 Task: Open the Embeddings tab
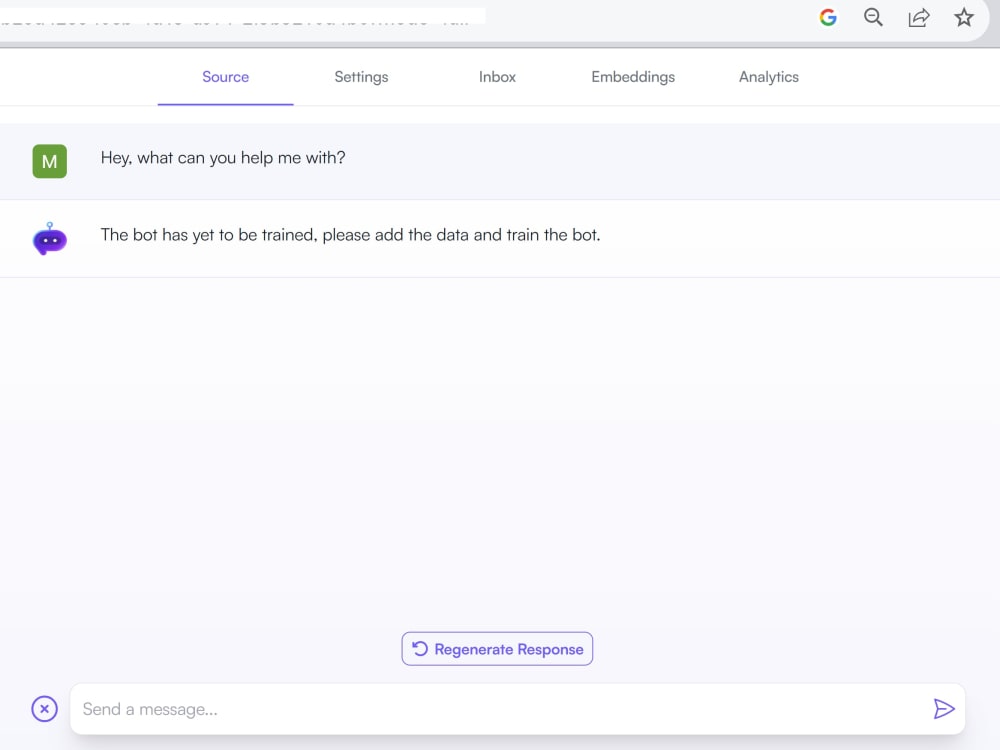click(x=633, y=77)
